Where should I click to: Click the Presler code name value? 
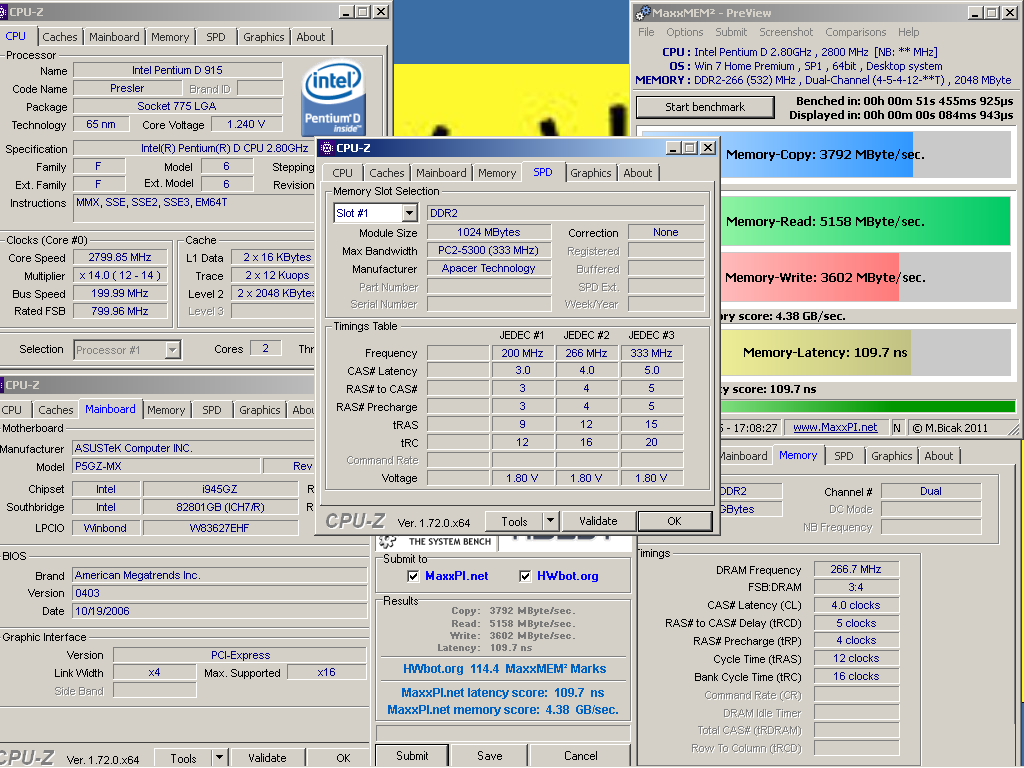pos(127,88)
